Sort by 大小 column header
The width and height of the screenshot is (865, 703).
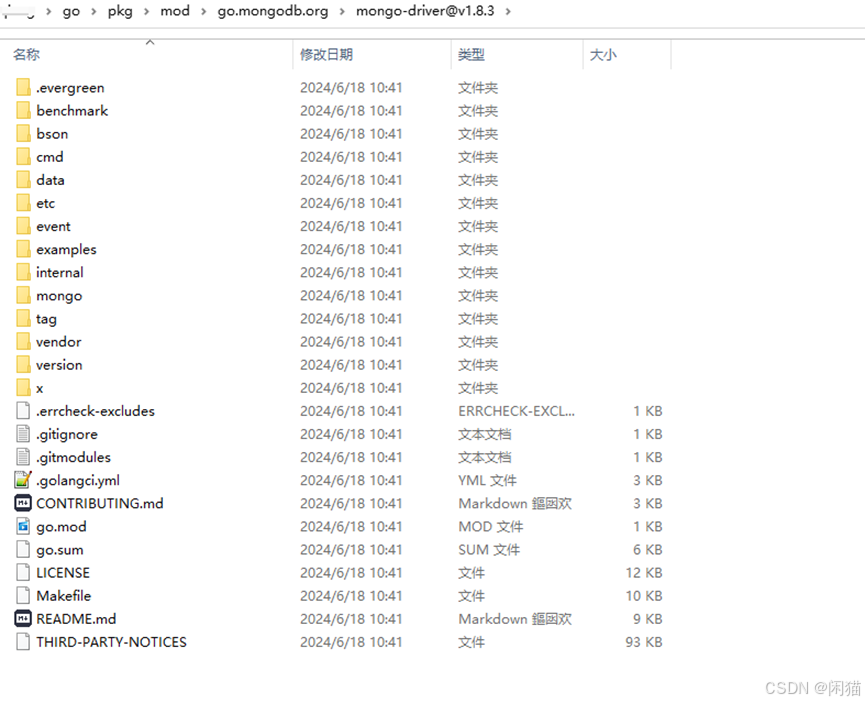tap(603, 55)
